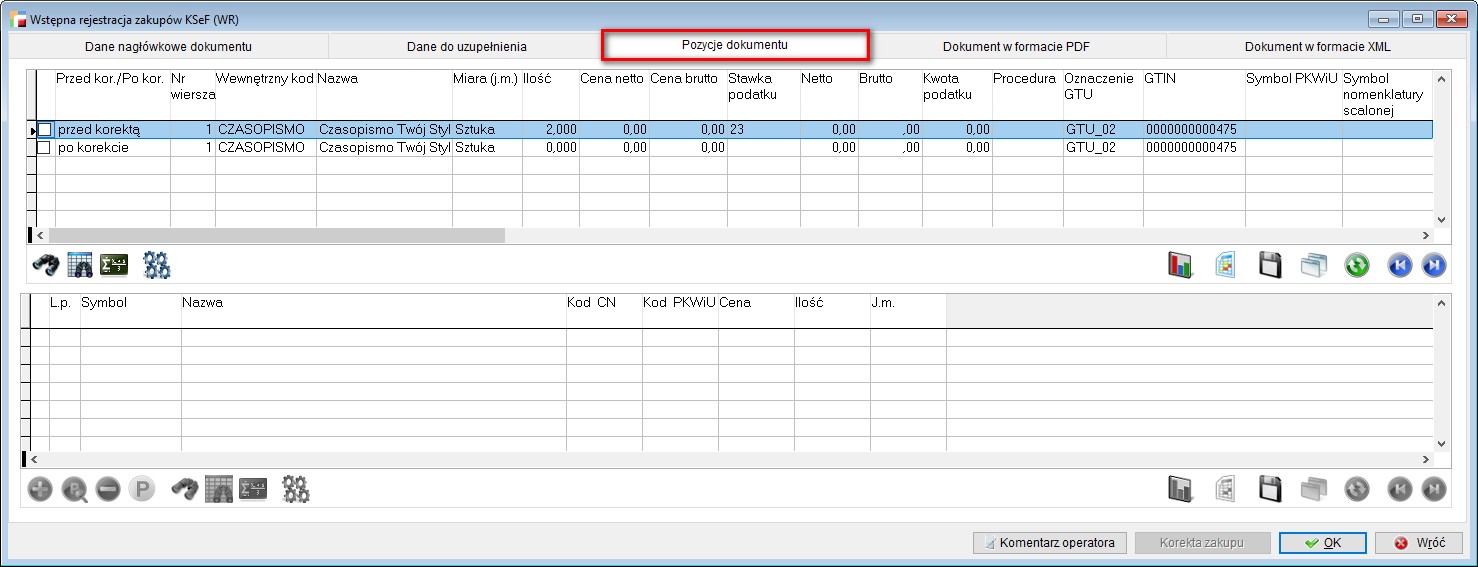Image resolution: width=1478 pixels, height=567 pixels.
Task: Open the sum calculation tool in upper toolbar
Action: pos(113,265)
